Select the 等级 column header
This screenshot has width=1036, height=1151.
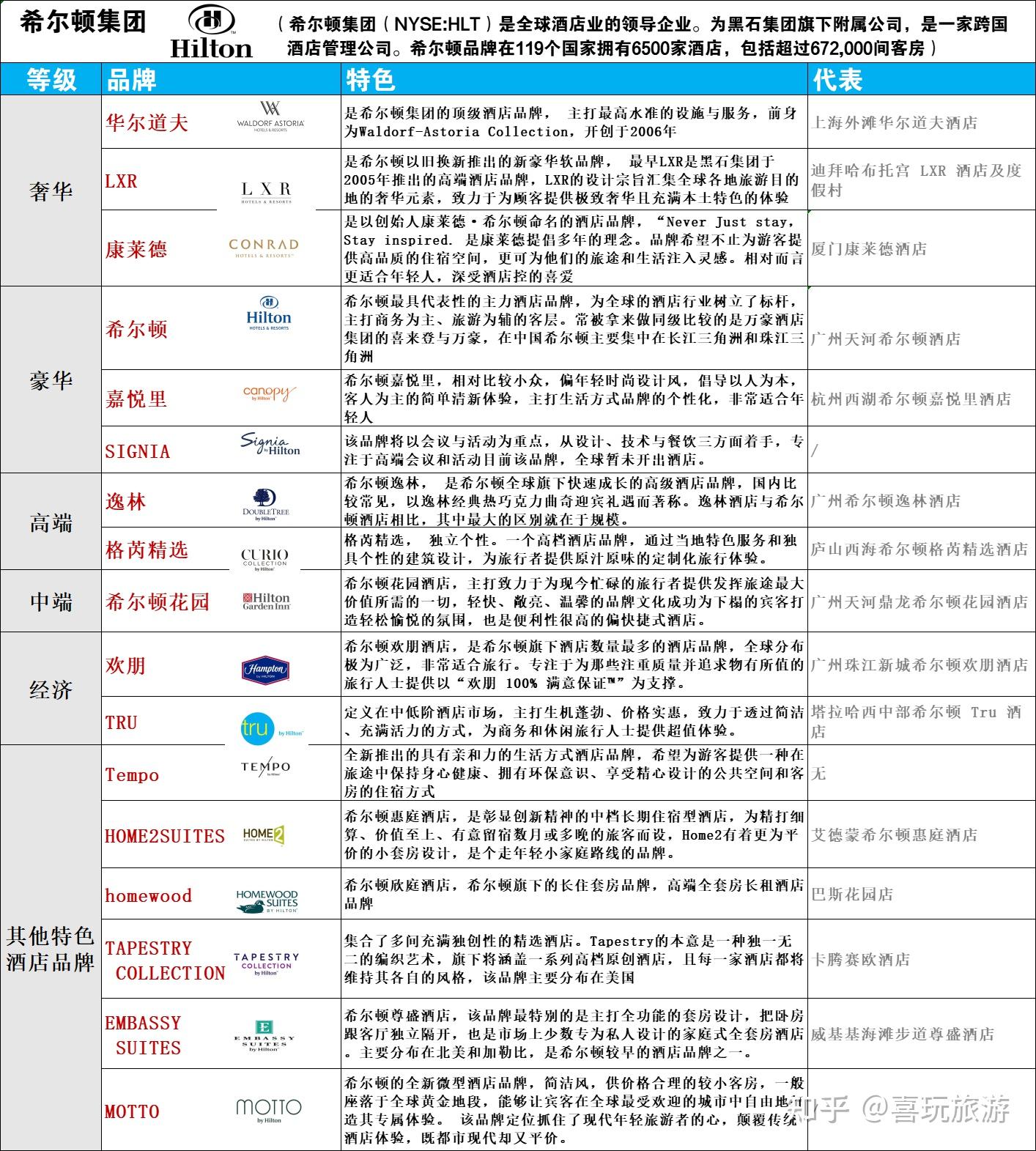click(x=51, y=80)
